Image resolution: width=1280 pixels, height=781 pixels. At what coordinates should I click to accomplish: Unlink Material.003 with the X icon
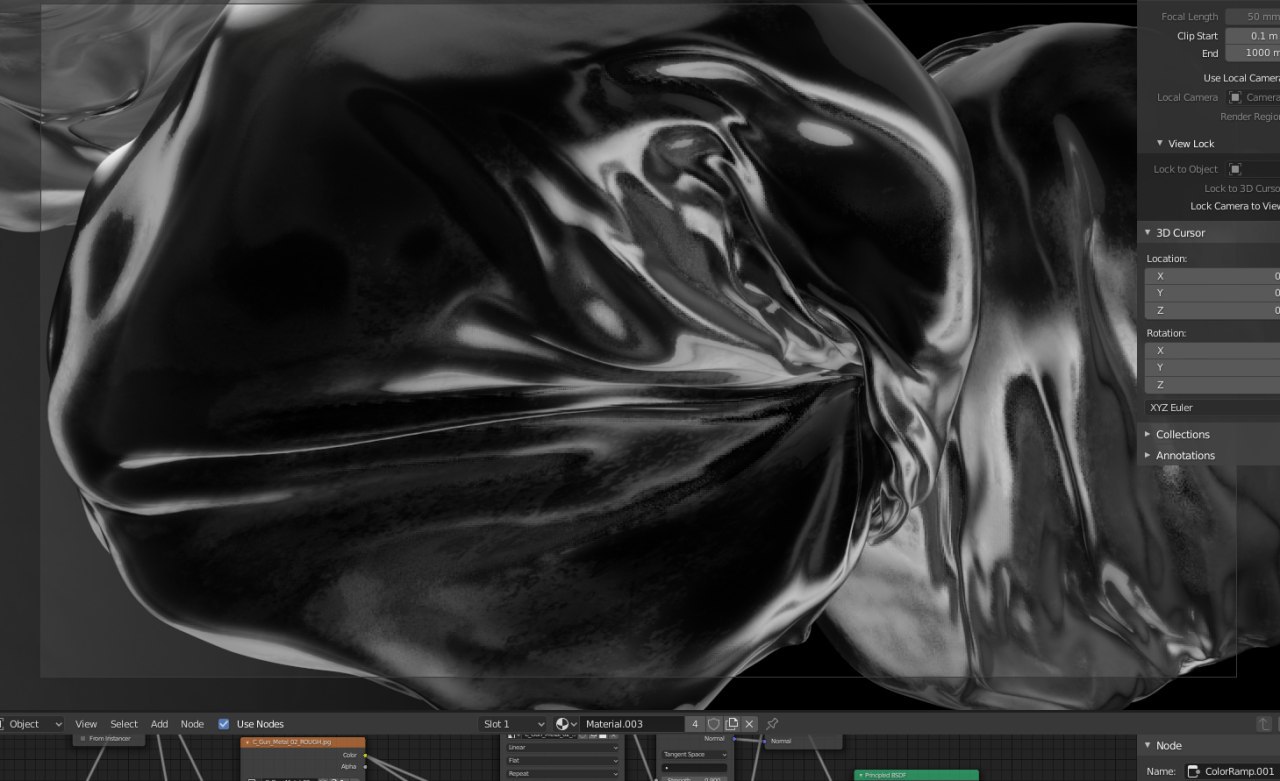pos(750,724)
